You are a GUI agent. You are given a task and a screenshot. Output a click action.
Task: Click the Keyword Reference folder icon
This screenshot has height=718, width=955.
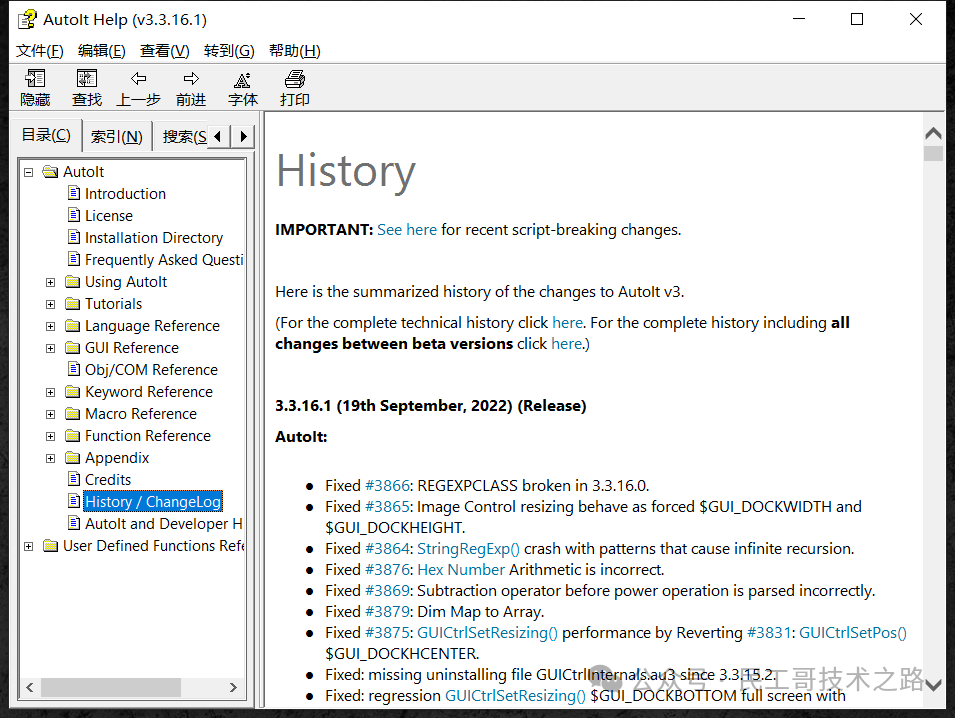point(72,391)
